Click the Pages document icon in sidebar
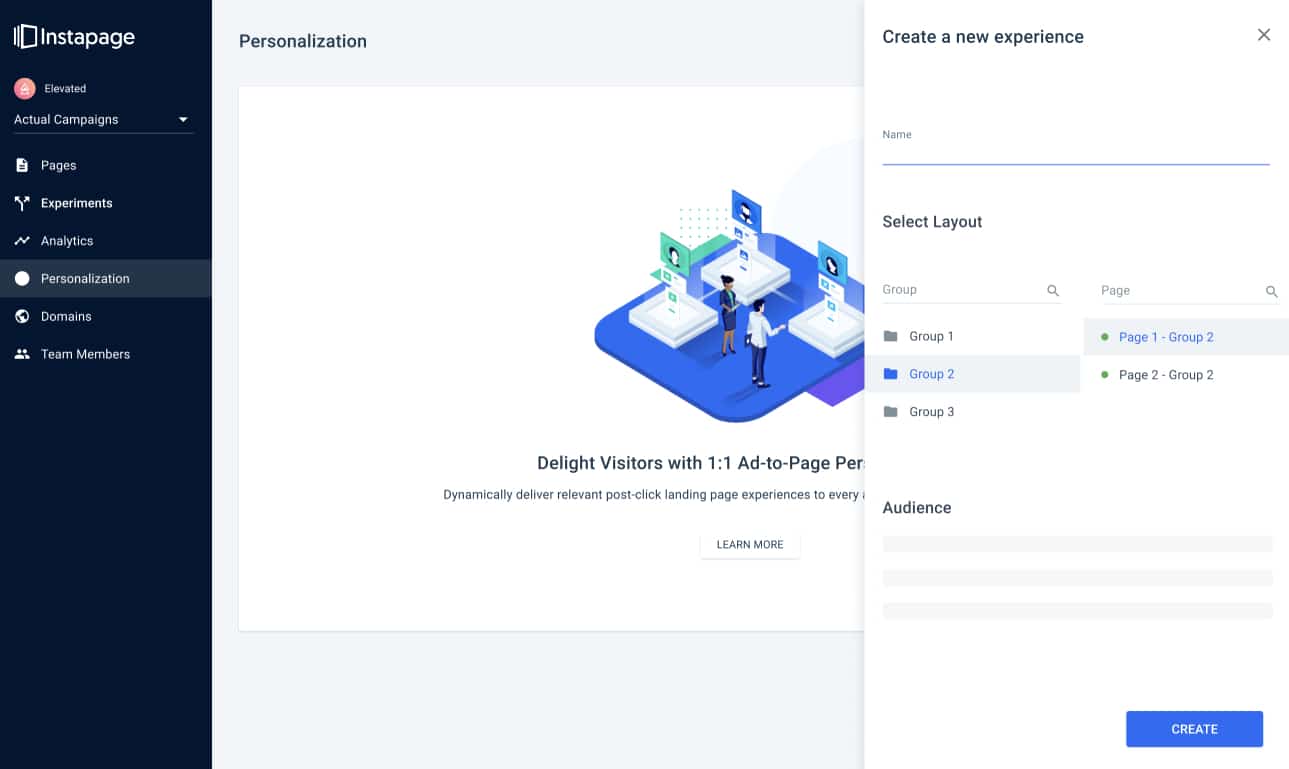 (x=22, y=165)
